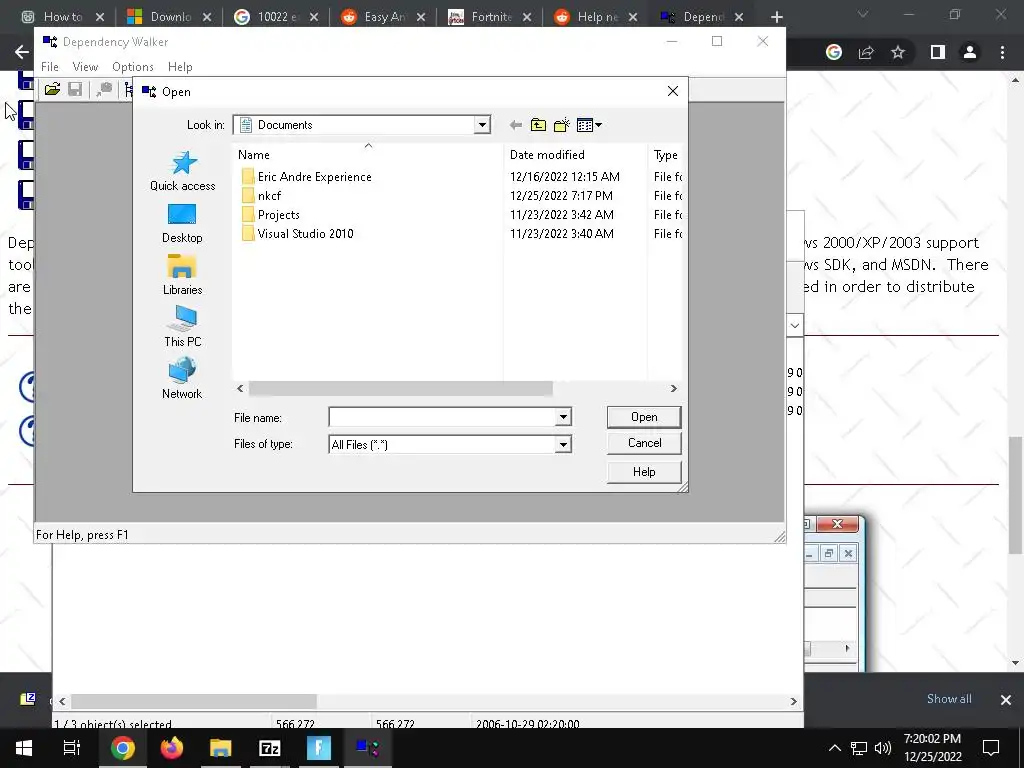Click the Chrome back arrow

click(22, 52)
